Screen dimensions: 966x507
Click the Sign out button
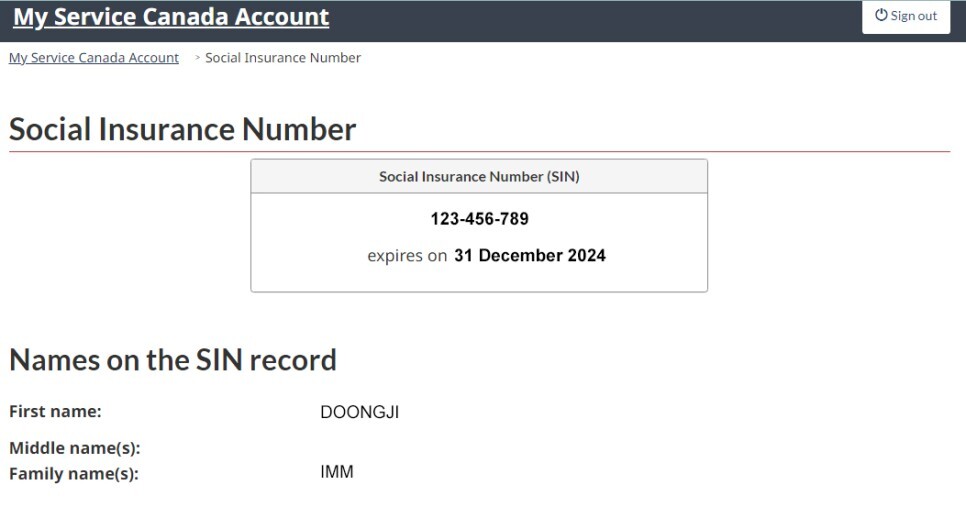point(906,16)
